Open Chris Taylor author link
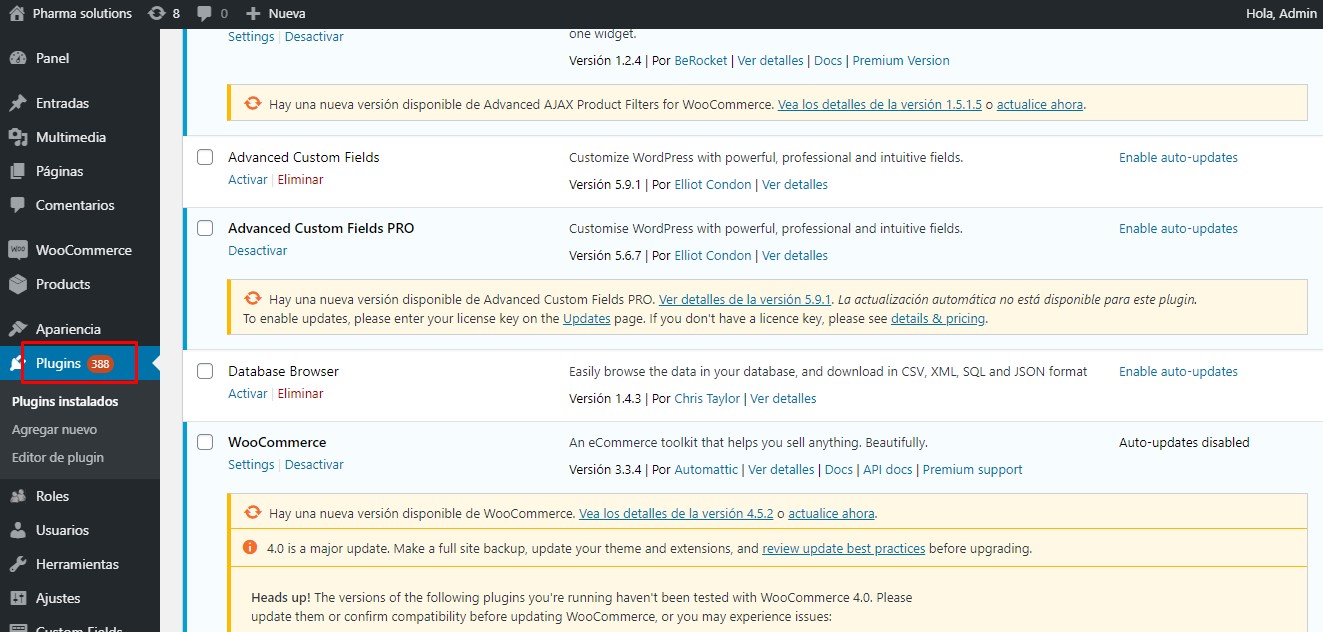1323x632 pixels. coord(707,399)
